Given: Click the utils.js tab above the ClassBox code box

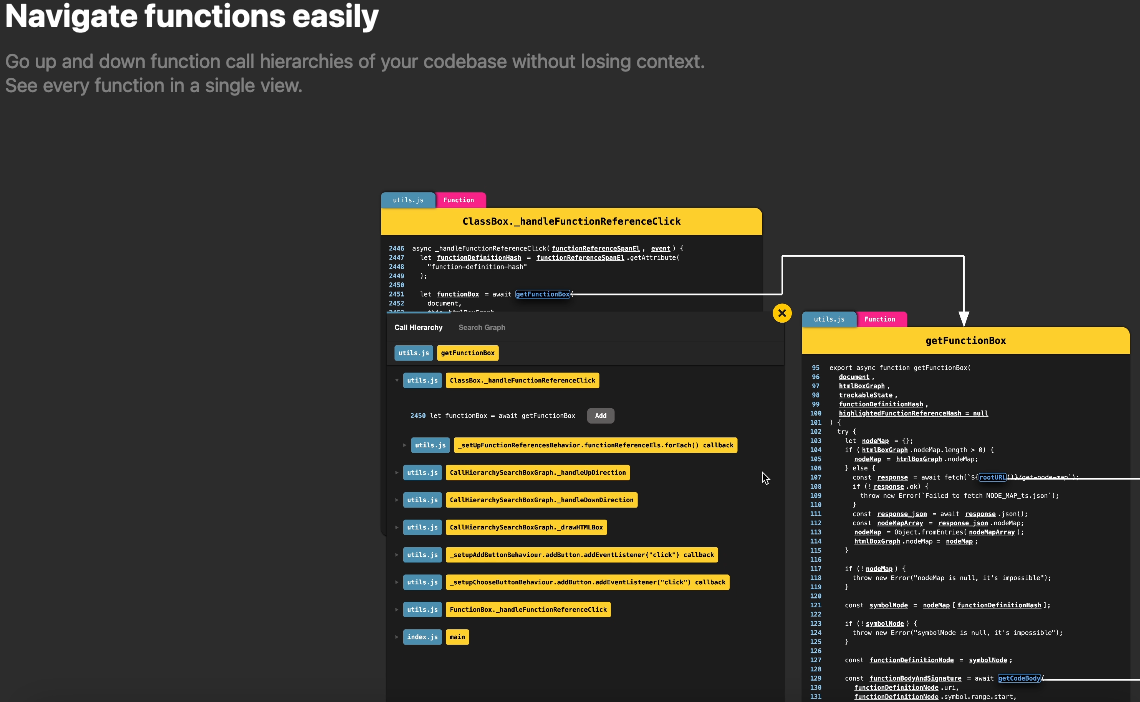Looking at the screenshot, I should (x=408, y=200).
